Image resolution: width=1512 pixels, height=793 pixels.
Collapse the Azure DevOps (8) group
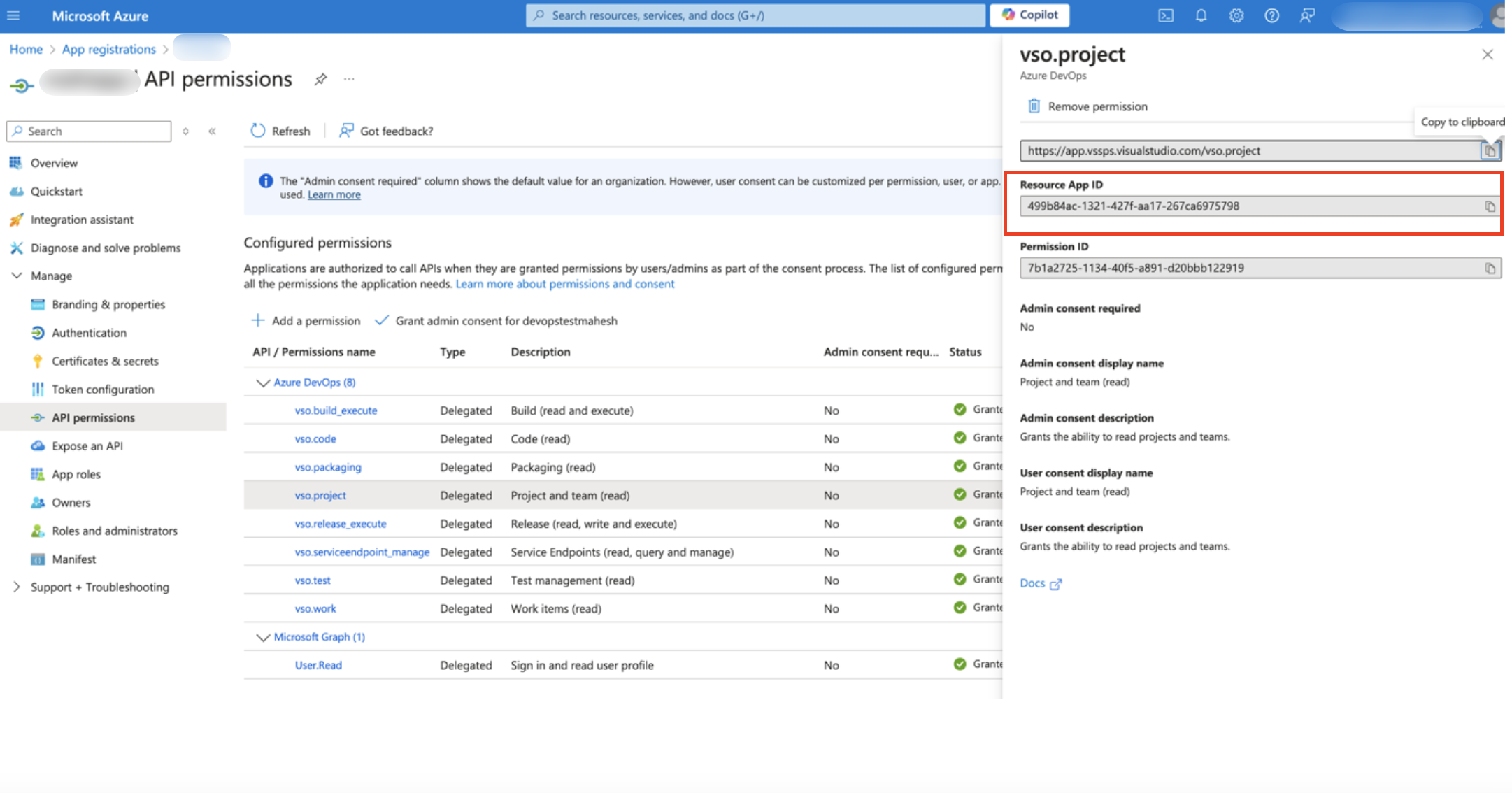pos(263,383)
